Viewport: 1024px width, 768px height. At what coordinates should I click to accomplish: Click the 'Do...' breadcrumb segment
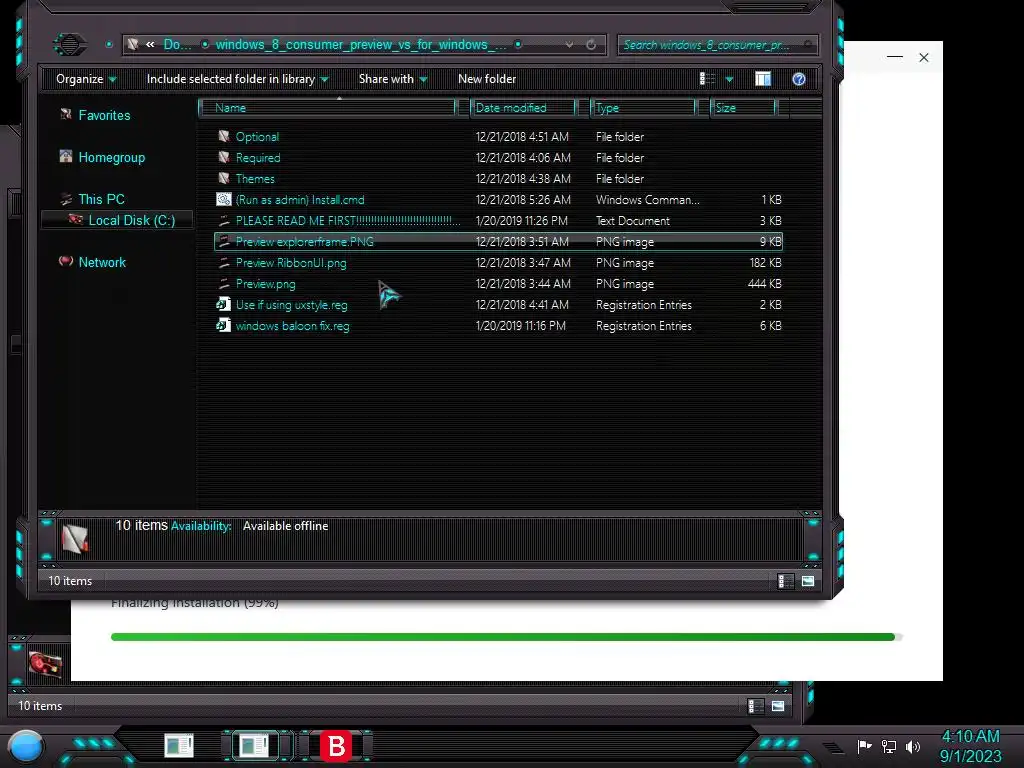[178, 44]
